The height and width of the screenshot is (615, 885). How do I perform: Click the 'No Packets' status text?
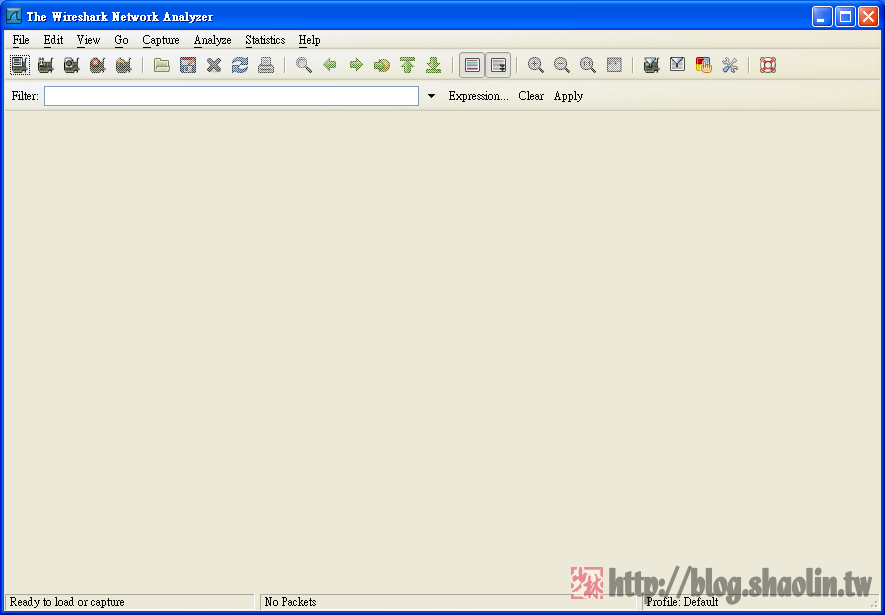click(291, 602)
